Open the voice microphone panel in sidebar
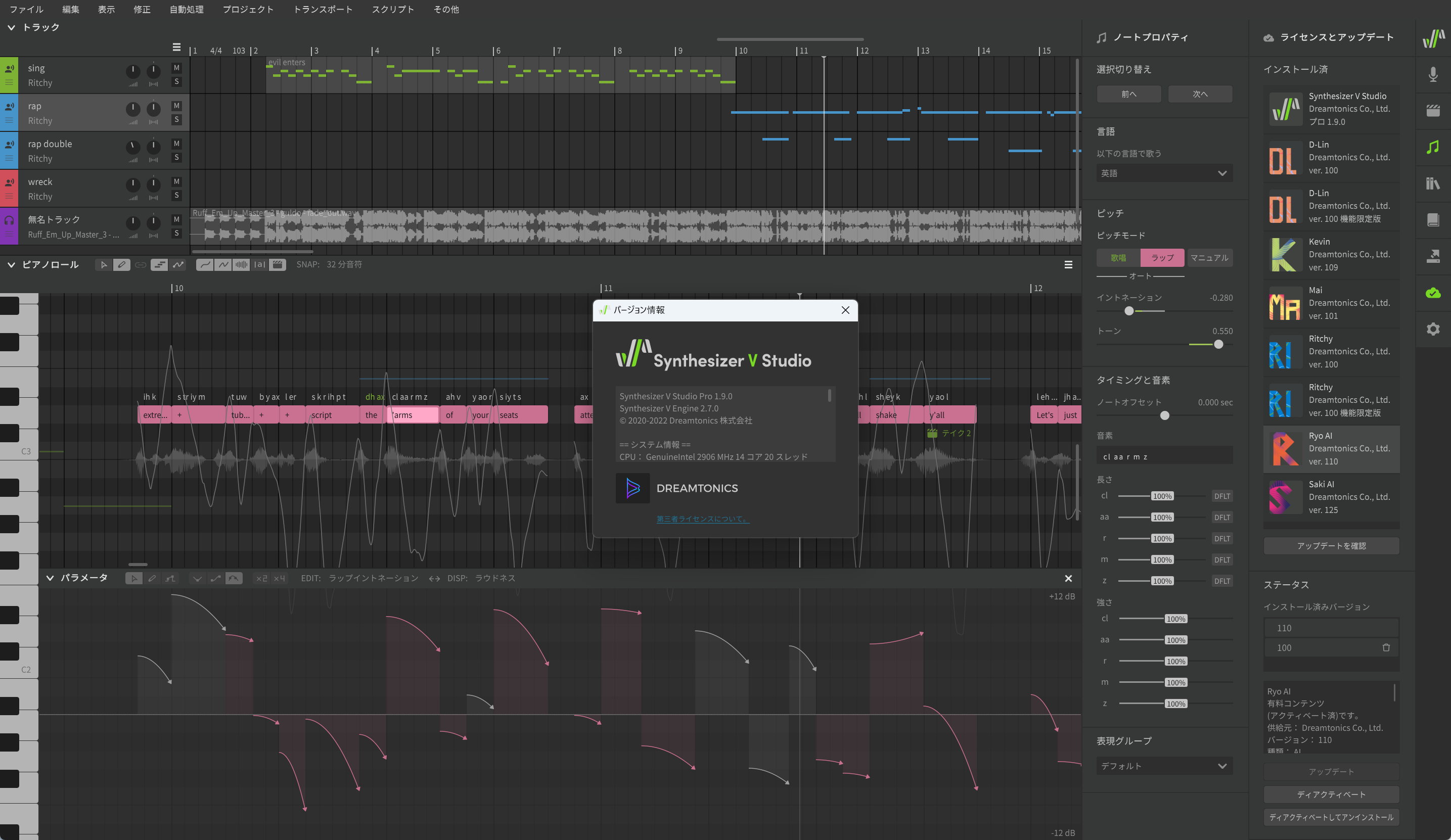Viewport: 1451px width, 840px height. coord(1433,74)
